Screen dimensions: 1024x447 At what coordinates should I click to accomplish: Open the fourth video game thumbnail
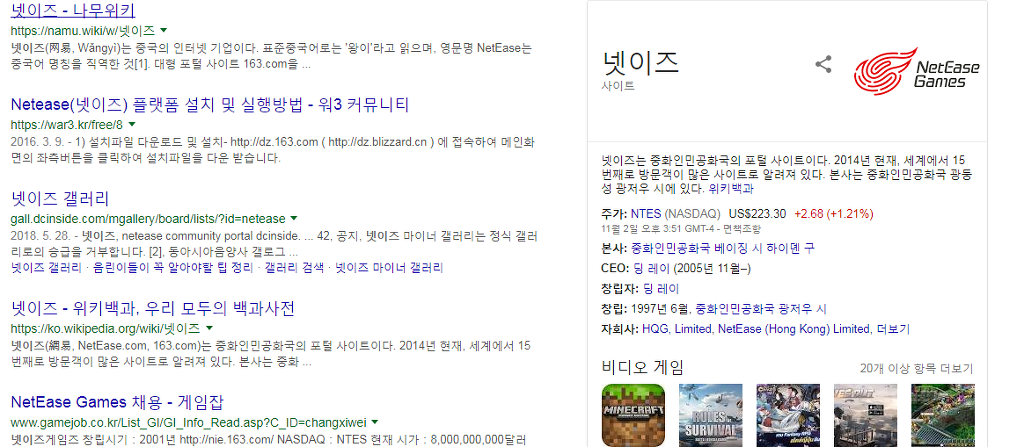(x=865, y=416)
